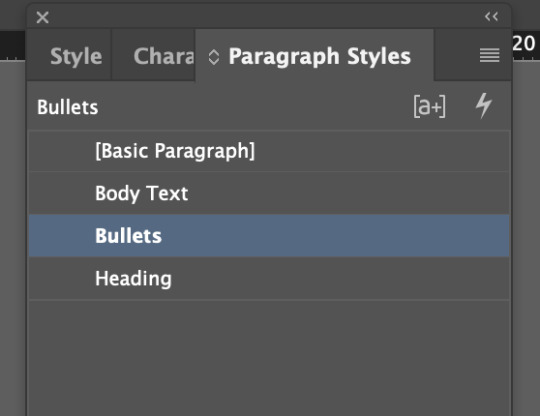Click the [a+] clear overrides icon
This screenshot has height=416, width=540.
pyautogui.click(x=429, y=106)
